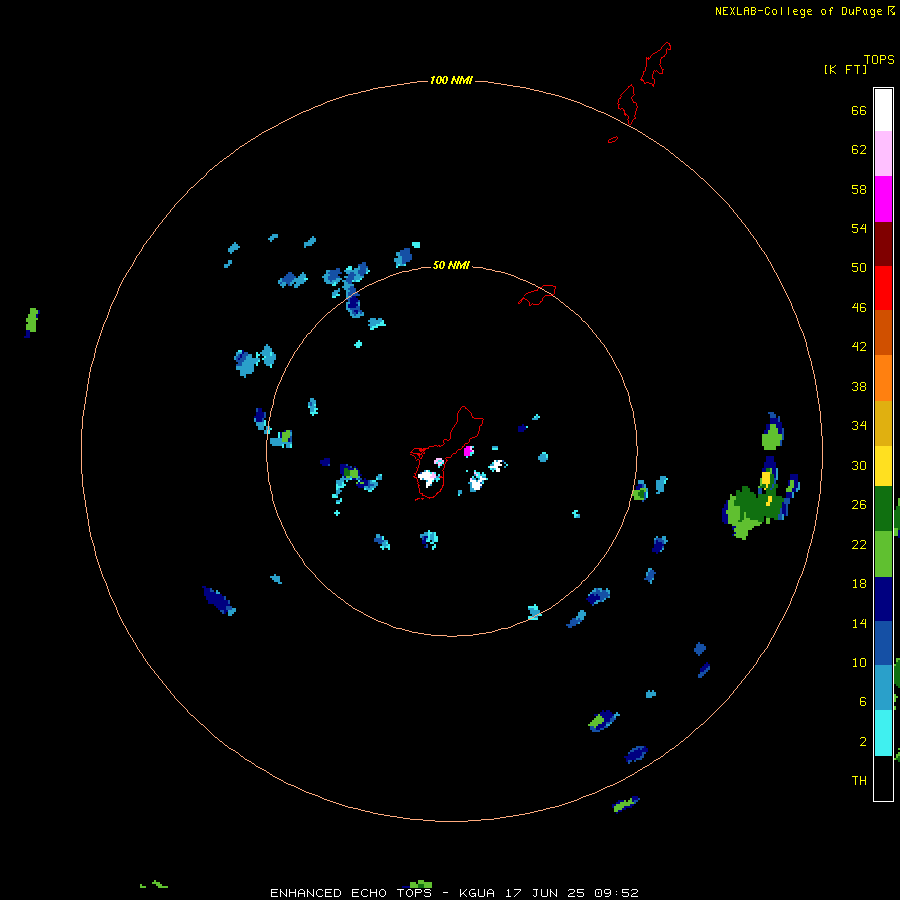
Task: Click the 22 legend value
Action: tap(859, 545)
